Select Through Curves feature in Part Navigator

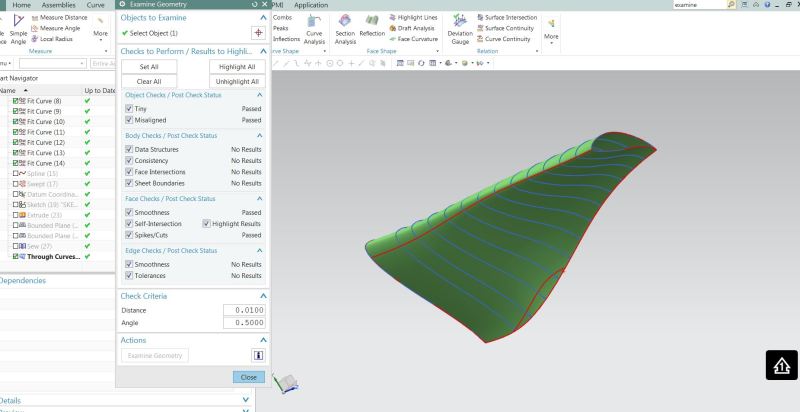(x=54, y=256)
